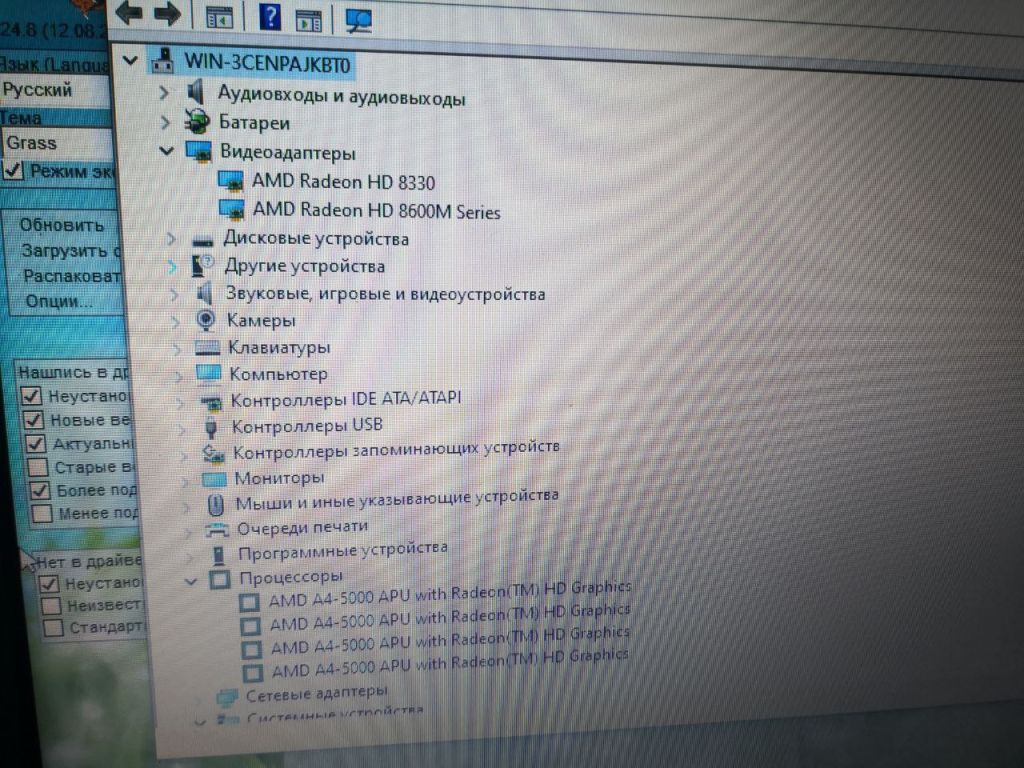This screenshot has height=768, width=1024.
Task: Toggle the console tree toolbar icon
Action: (x=219, y=18)
